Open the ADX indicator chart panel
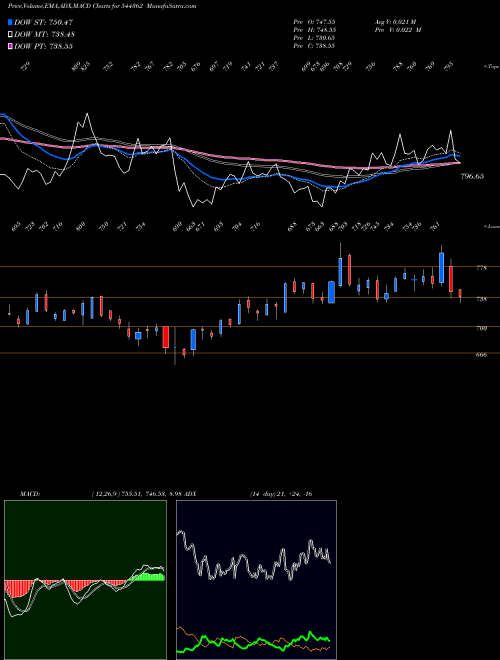 (x=256, y=580)
